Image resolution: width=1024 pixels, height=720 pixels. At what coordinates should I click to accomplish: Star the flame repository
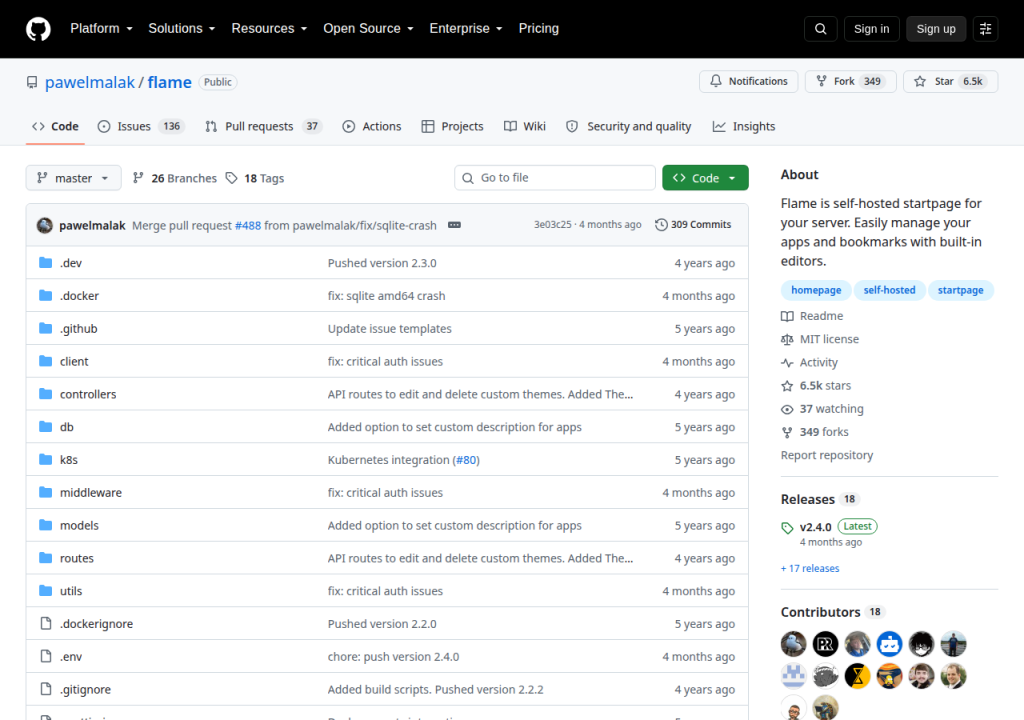tap(950, 81)
